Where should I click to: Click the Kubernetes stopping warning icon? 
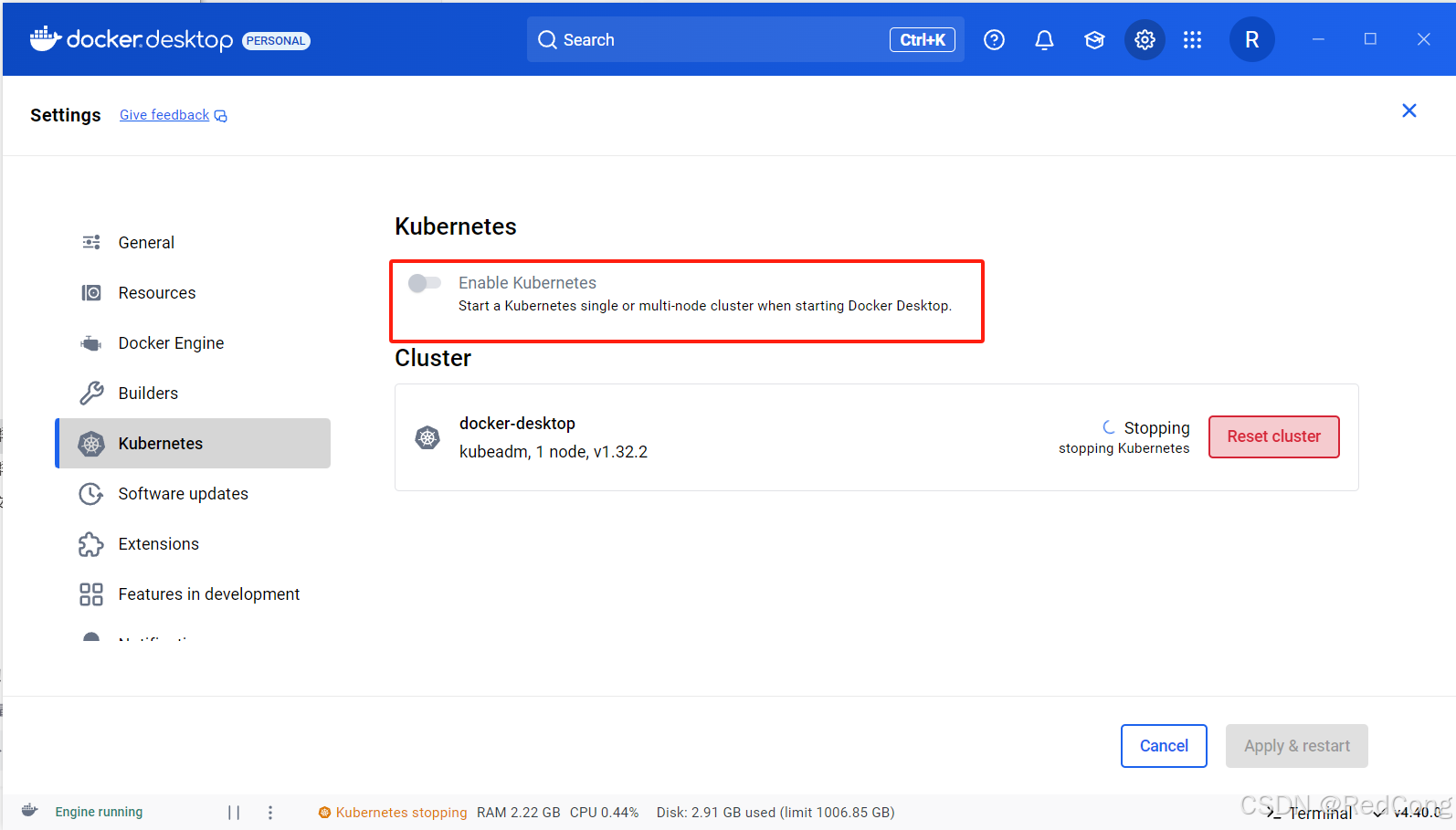click(x=324, y=813)
